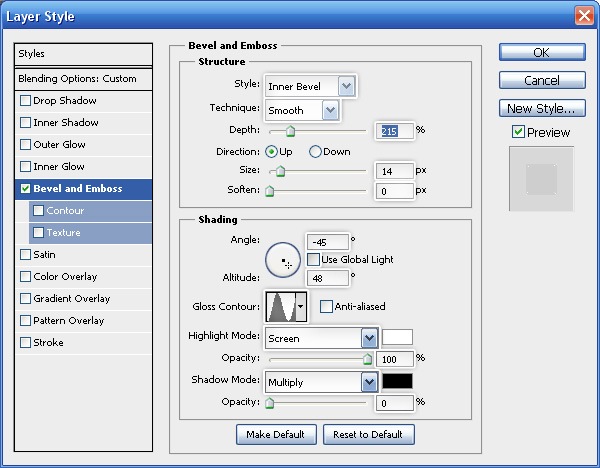The height and width of the screenshot is (468, 600).
Task: Select the Stroke style entry
Action: [48, 343]
